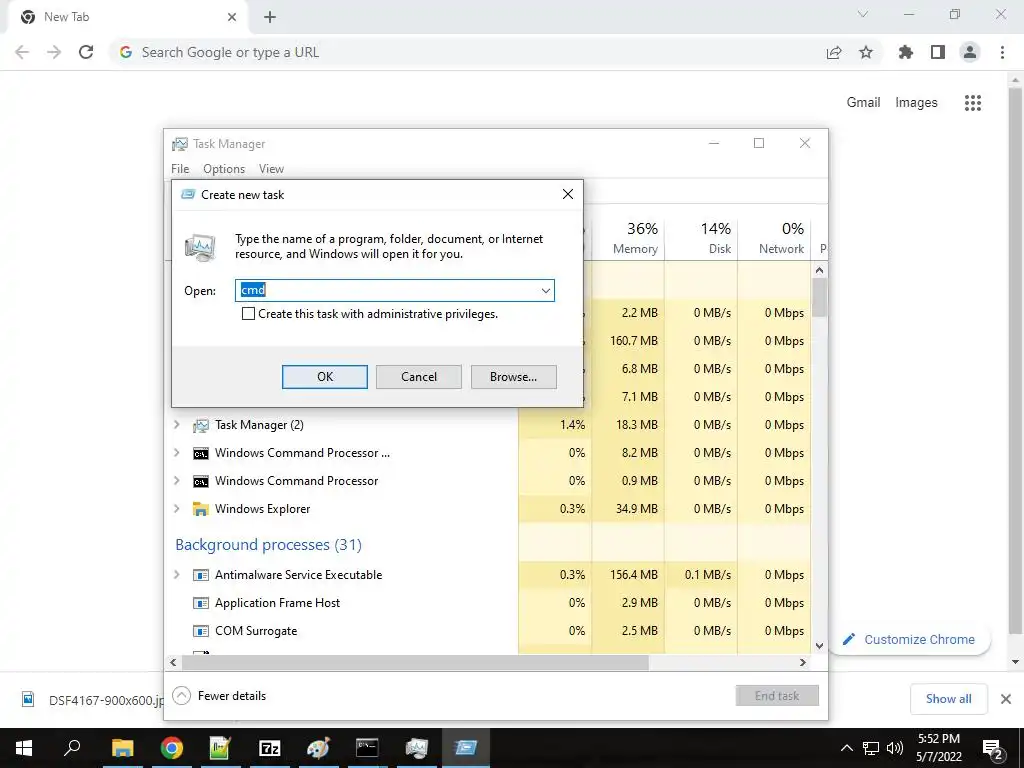Expand the Windows Explorer row

(x=176, y=509)
